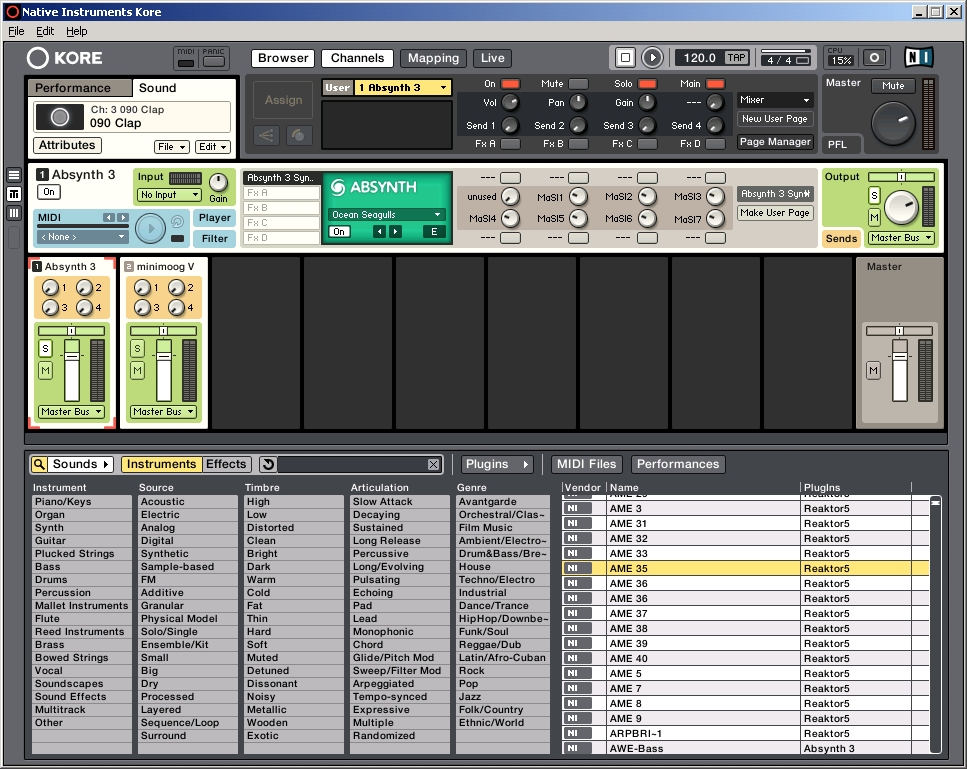
Task: Open the Master Bus dropdown on minimoog V strip
Action: pyautogui.click(x=163, y=412)
